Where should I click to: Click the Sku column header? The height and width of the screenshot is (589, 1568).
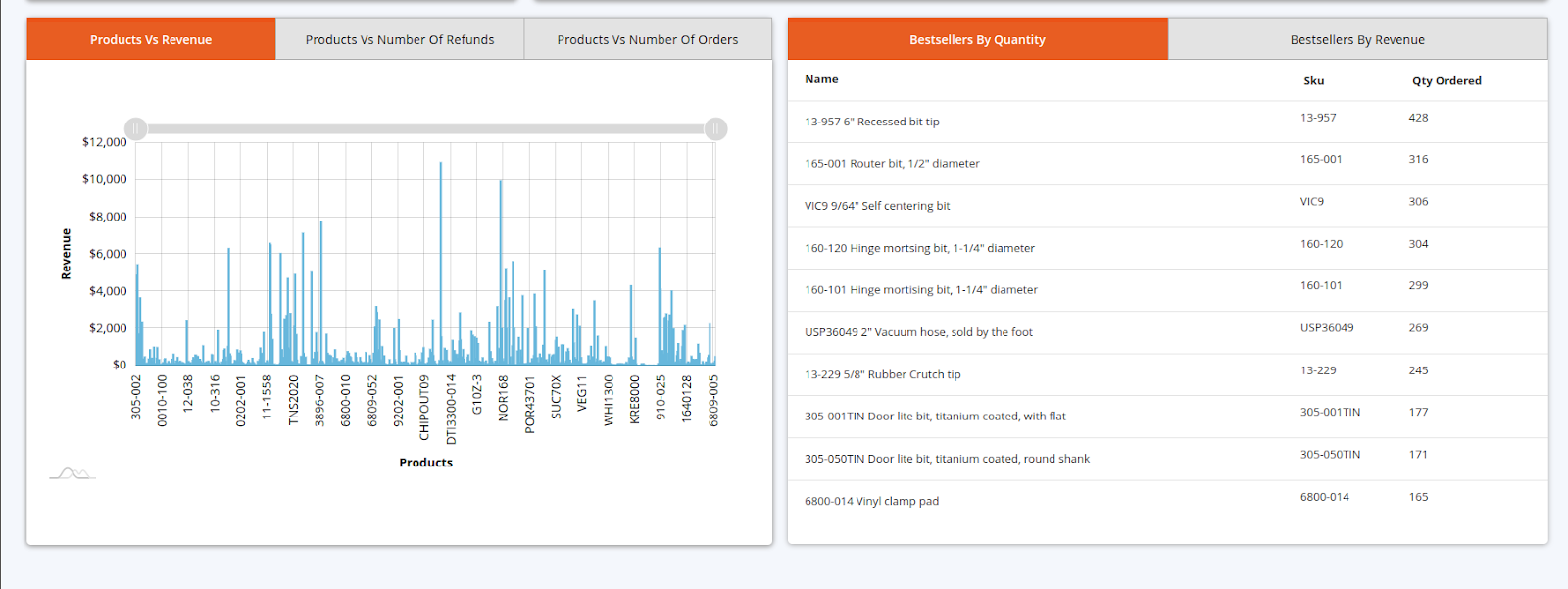tap(1313, 81)
